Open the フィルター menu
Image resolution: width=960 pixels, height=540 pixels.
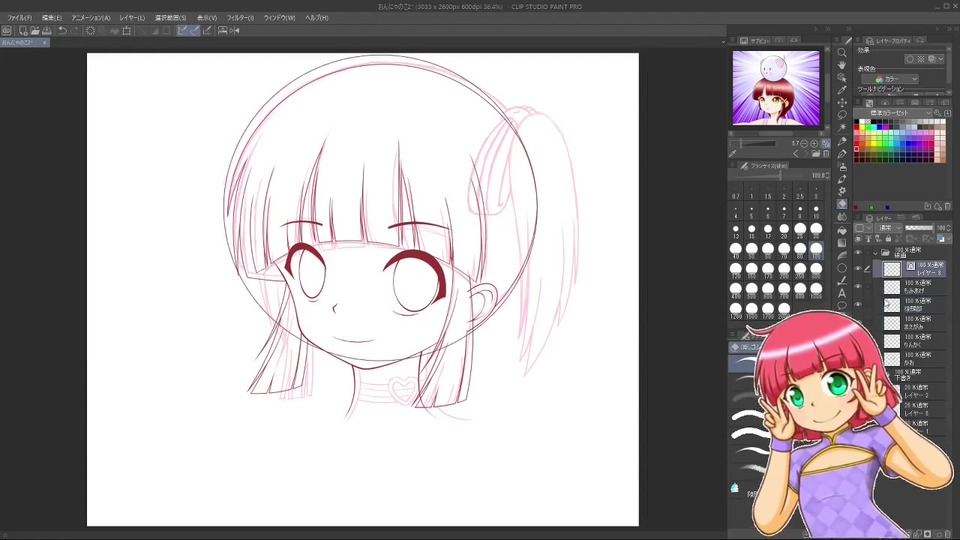coord(239,18)
